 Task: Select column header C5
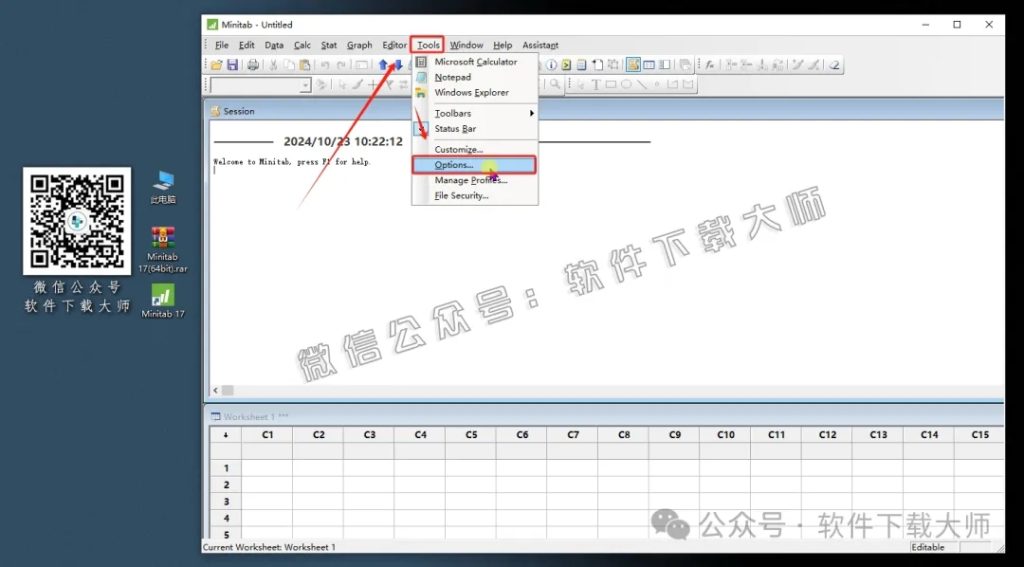click(471, 435)
